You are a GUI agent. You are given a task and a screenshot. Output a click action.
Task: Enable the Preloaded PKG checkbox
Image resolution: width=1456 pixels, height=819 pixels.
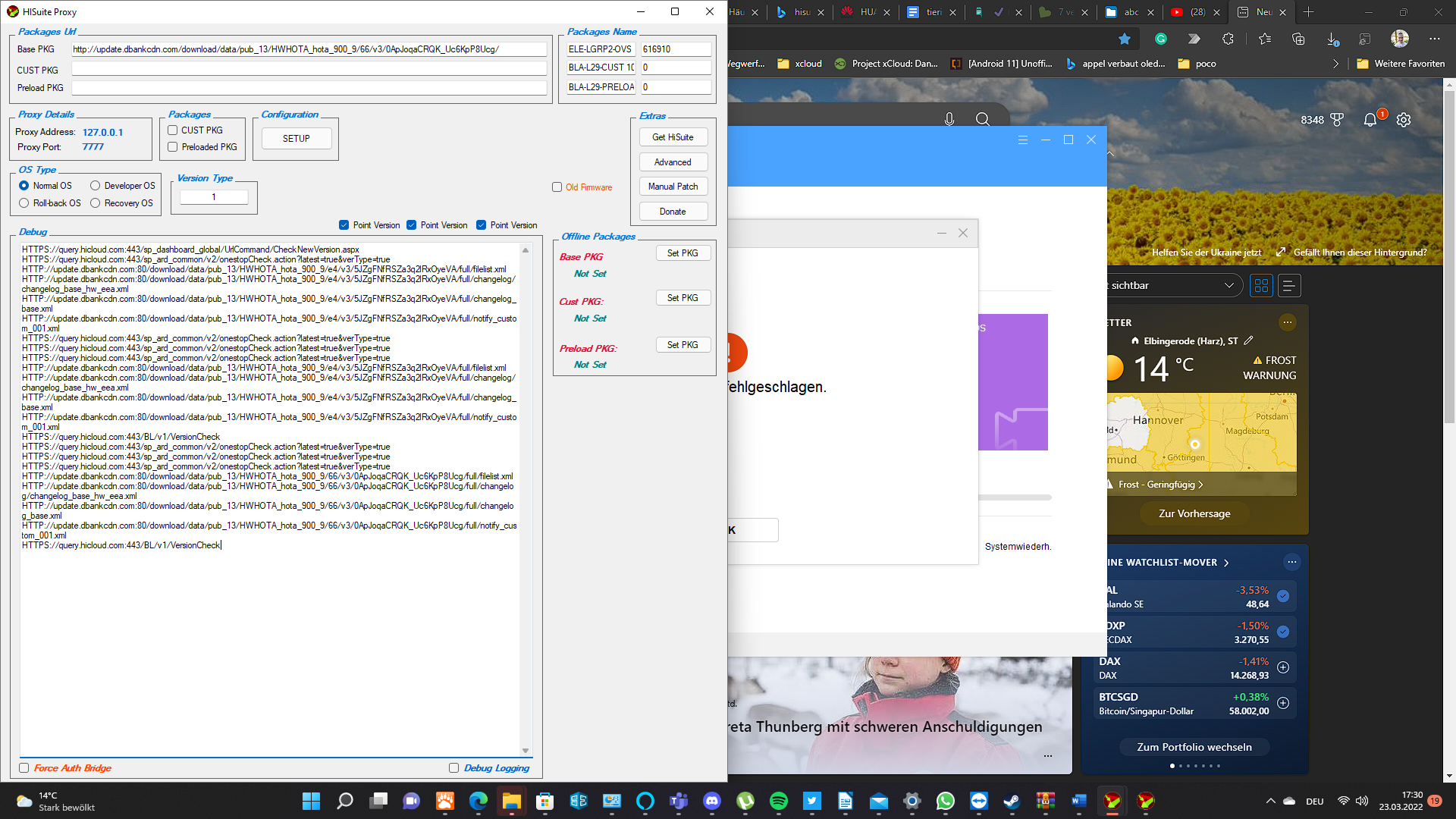(173, 147)
